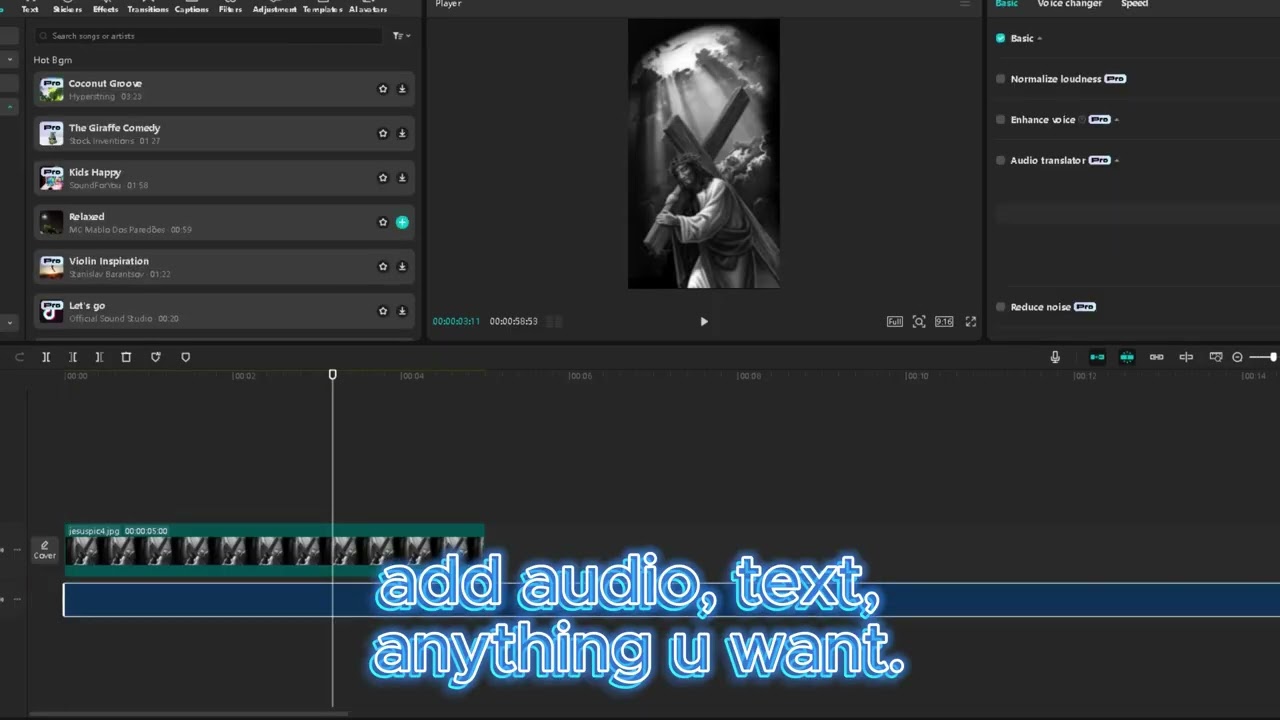Add the Relaxed track with green plus
This screenshot has height=720, width=1280.
(402, 222)
